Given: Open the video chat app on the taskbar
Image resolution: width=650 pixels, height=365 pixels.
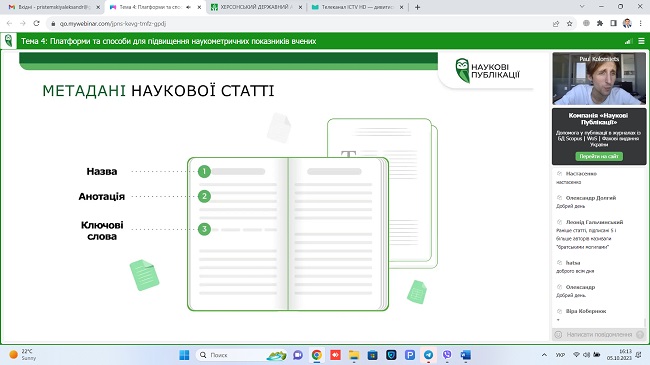Looking at the screenshot, I should click(298, 355).
